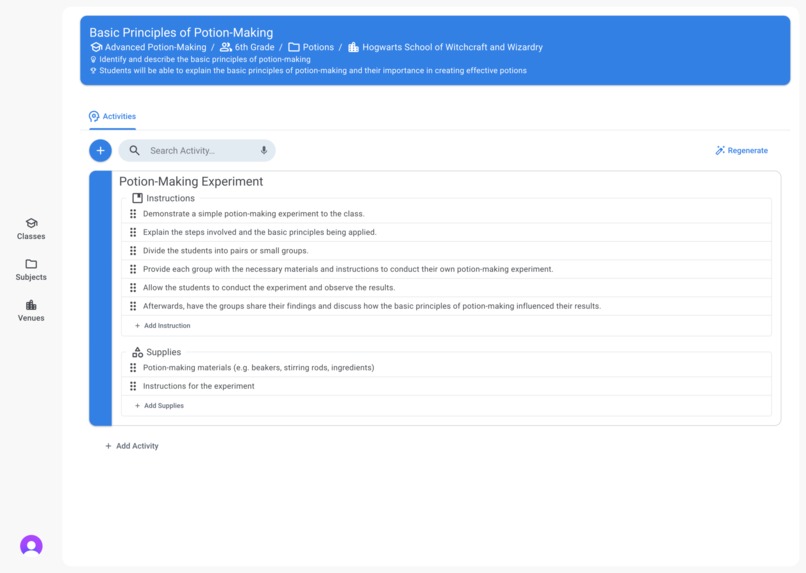Grab drag handle of 'Provide each group' row
806x573 pixels.
tap(133, 269)
